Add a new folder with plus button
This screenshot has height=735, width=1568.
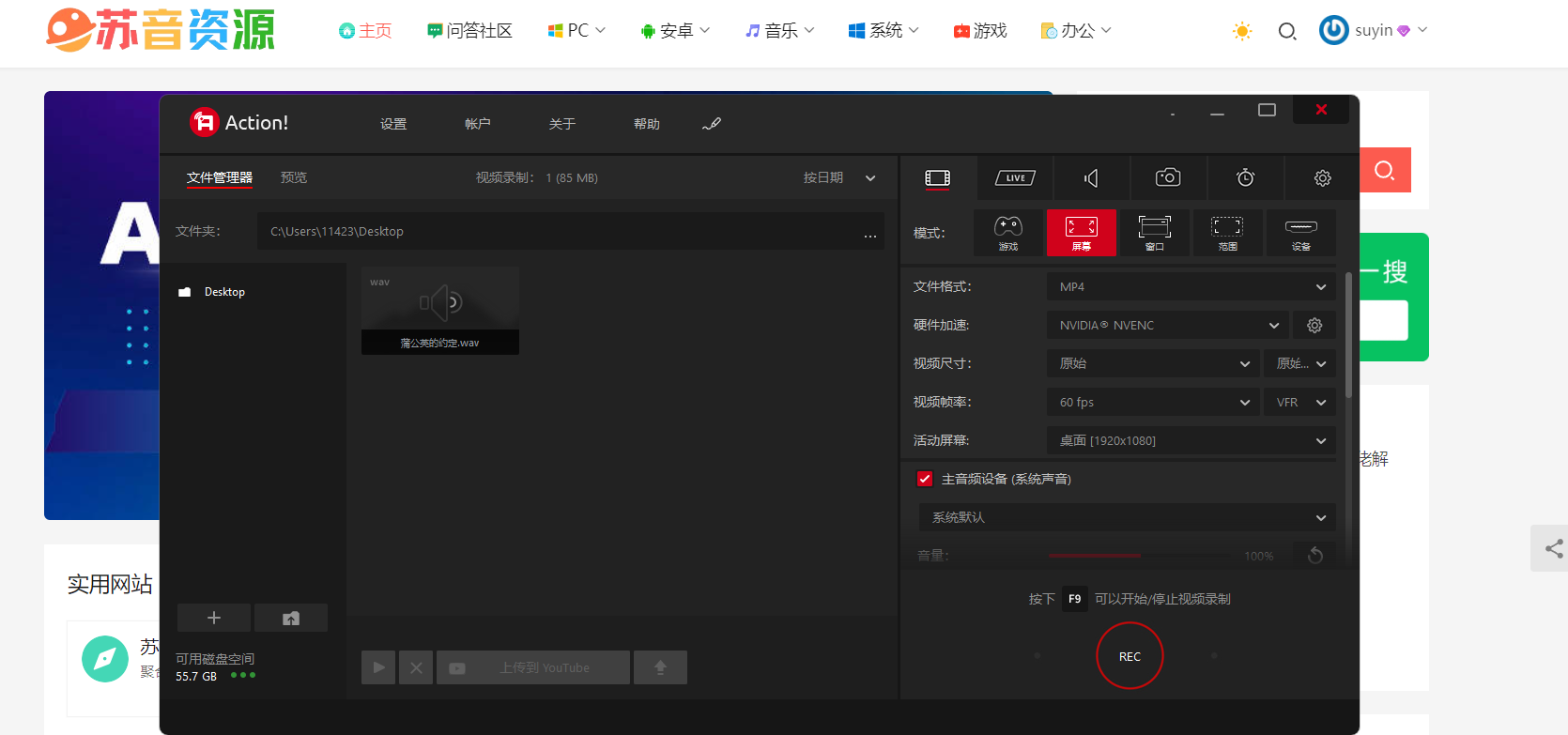(x=214, y=618)
